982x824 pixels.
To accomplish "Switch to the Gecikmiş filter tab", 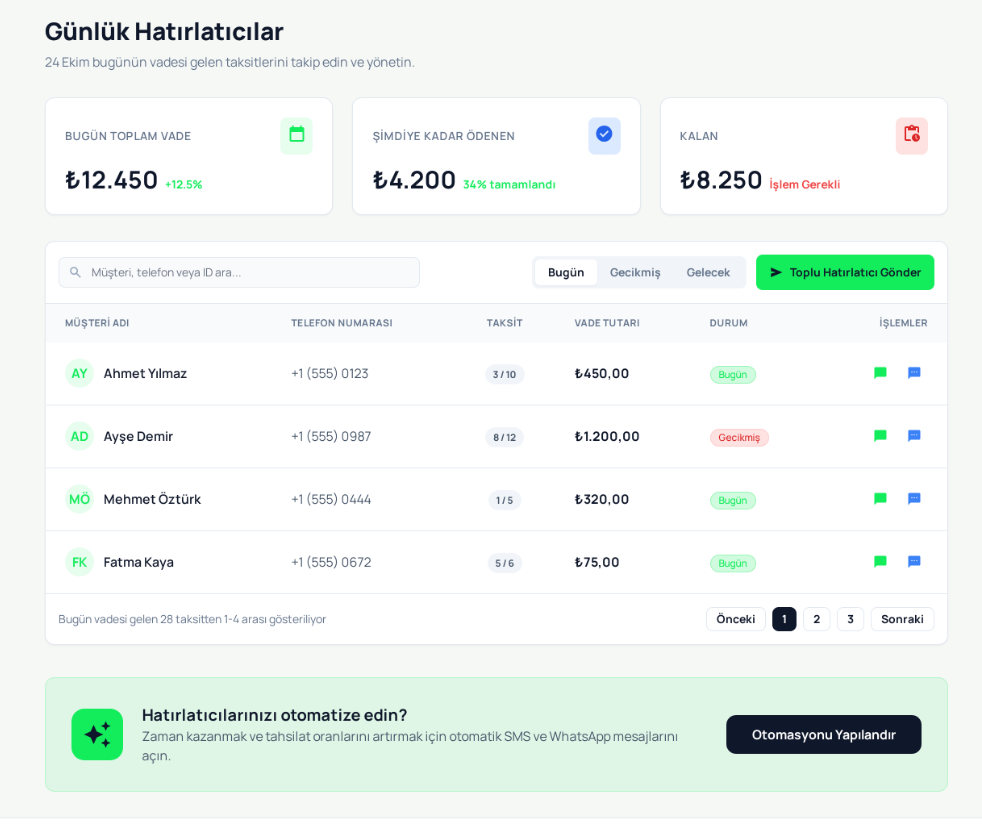I will (635, 272).
